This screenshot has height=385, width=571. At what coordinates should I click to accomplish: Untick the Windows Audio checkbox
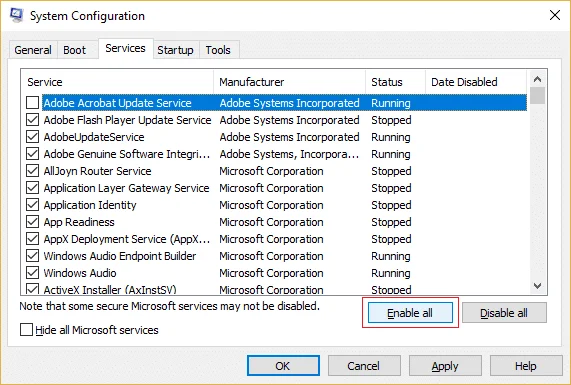(32, 273)
